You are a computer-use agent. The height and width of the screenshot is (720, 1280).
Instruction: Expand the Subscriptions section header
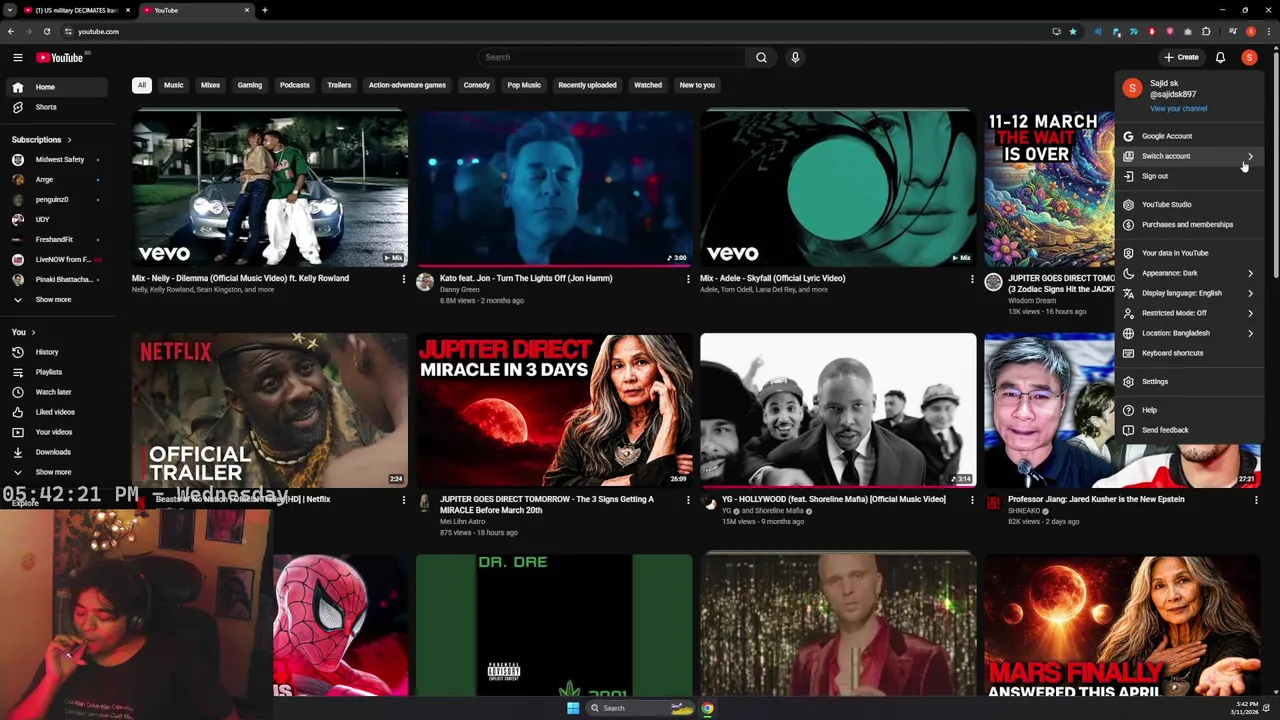[41, 140]
